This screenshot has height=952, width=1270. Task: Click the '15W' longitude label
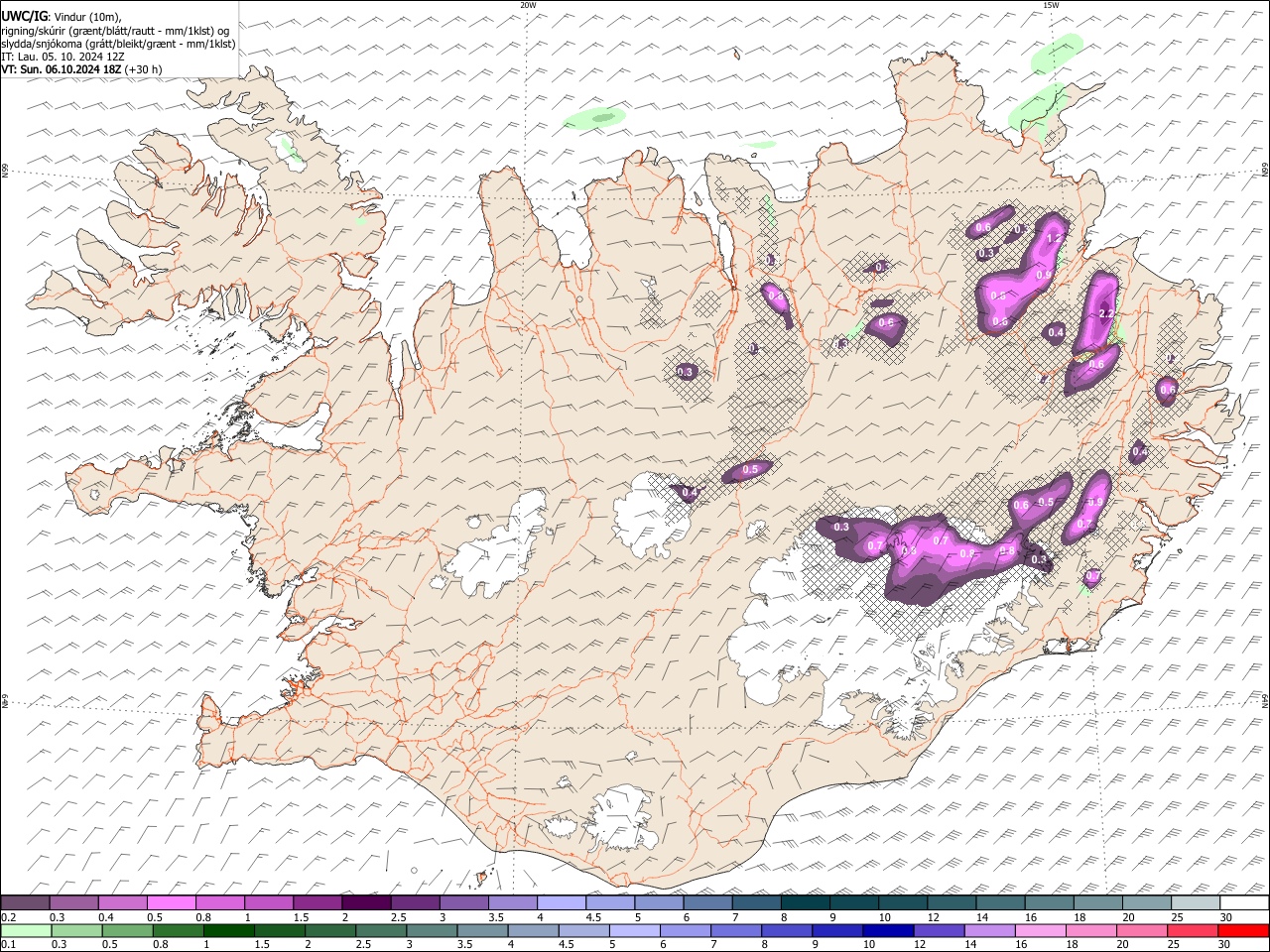(x=1051, y=5)
